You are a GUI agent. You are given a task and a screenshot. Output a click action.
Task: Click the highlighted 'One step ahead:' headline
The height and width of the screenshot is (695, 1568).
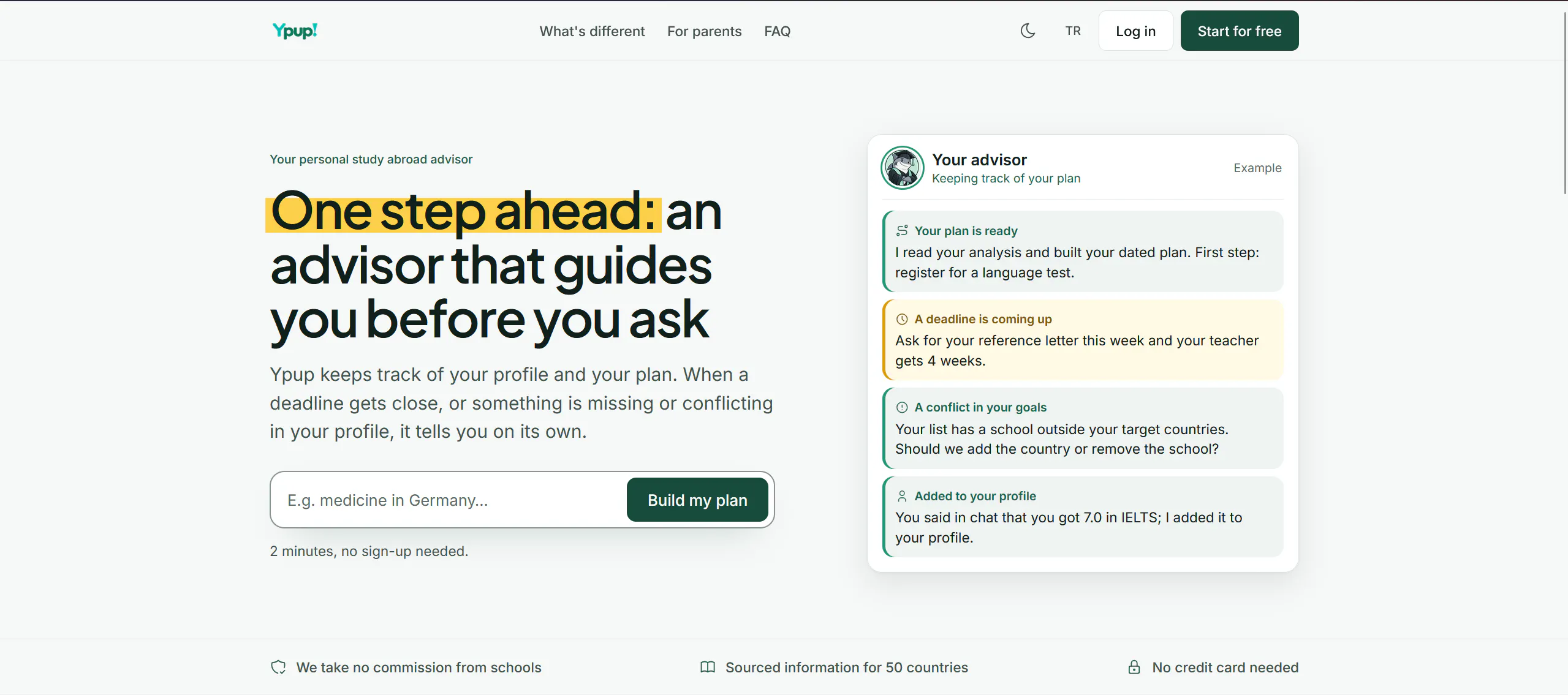pyautogui.click(x=463, y=211)
